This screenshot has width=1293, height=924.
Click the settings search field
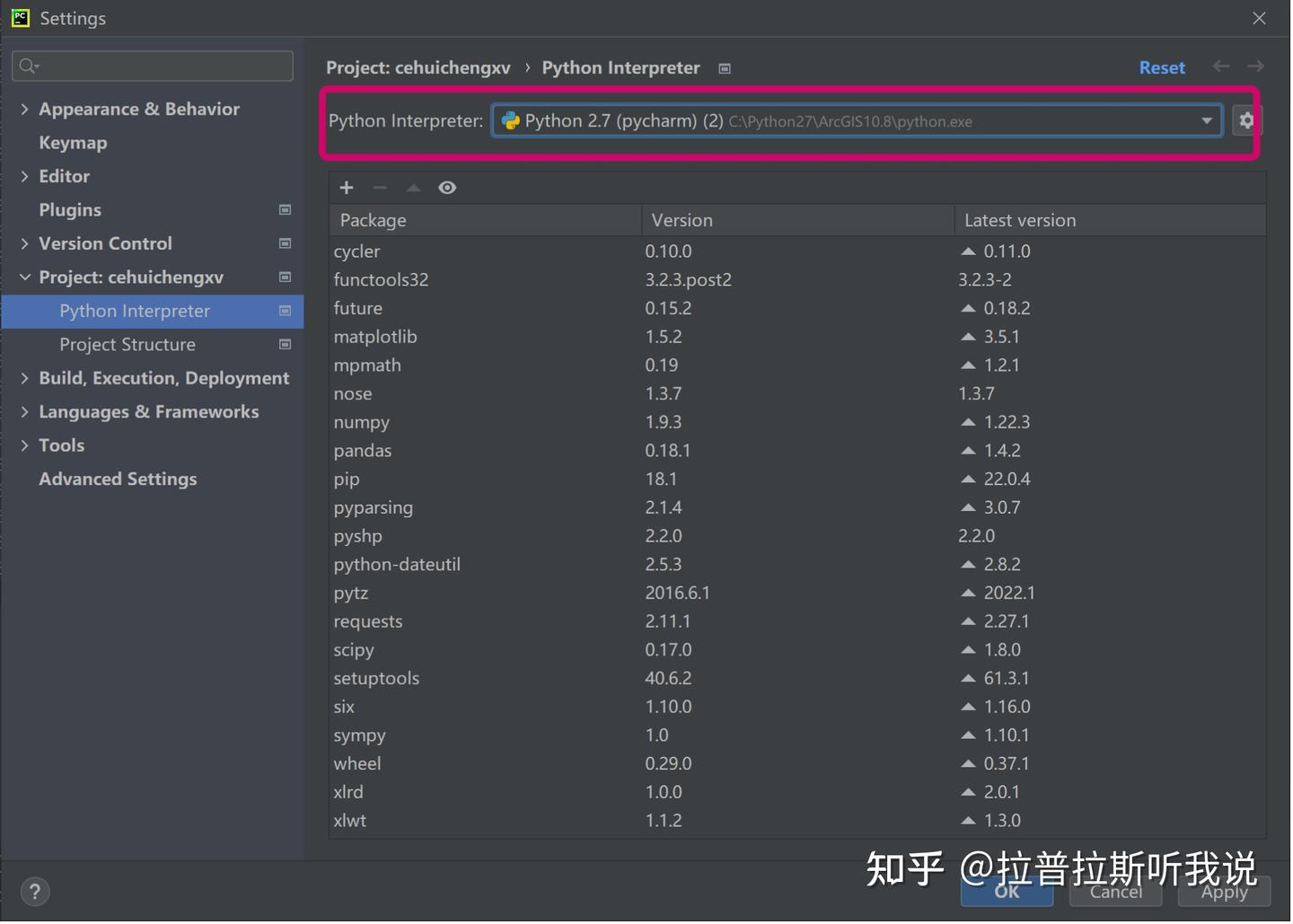[151, 65]
